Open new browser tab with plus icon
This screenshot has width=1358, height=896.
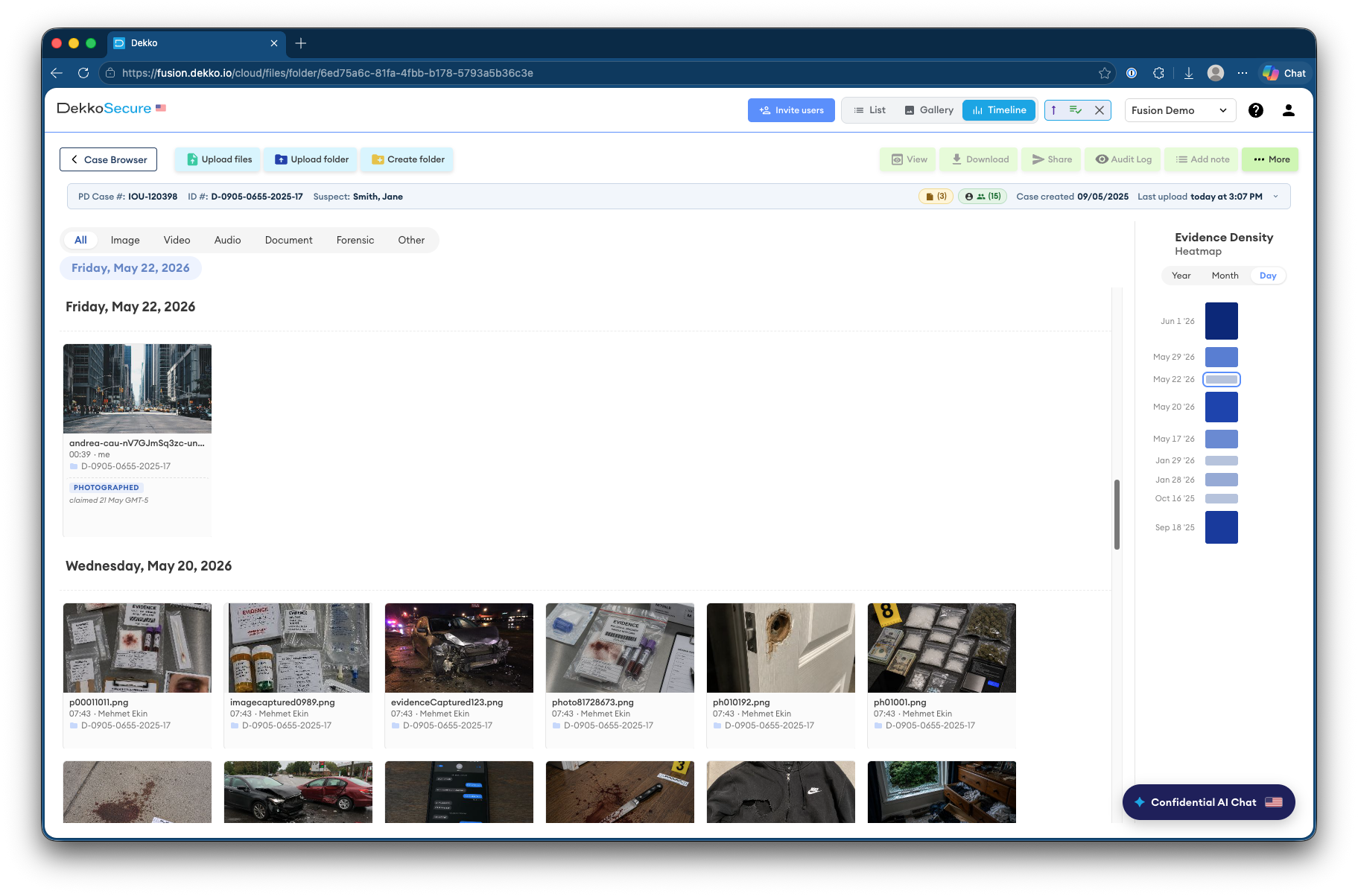pos(301,43)
